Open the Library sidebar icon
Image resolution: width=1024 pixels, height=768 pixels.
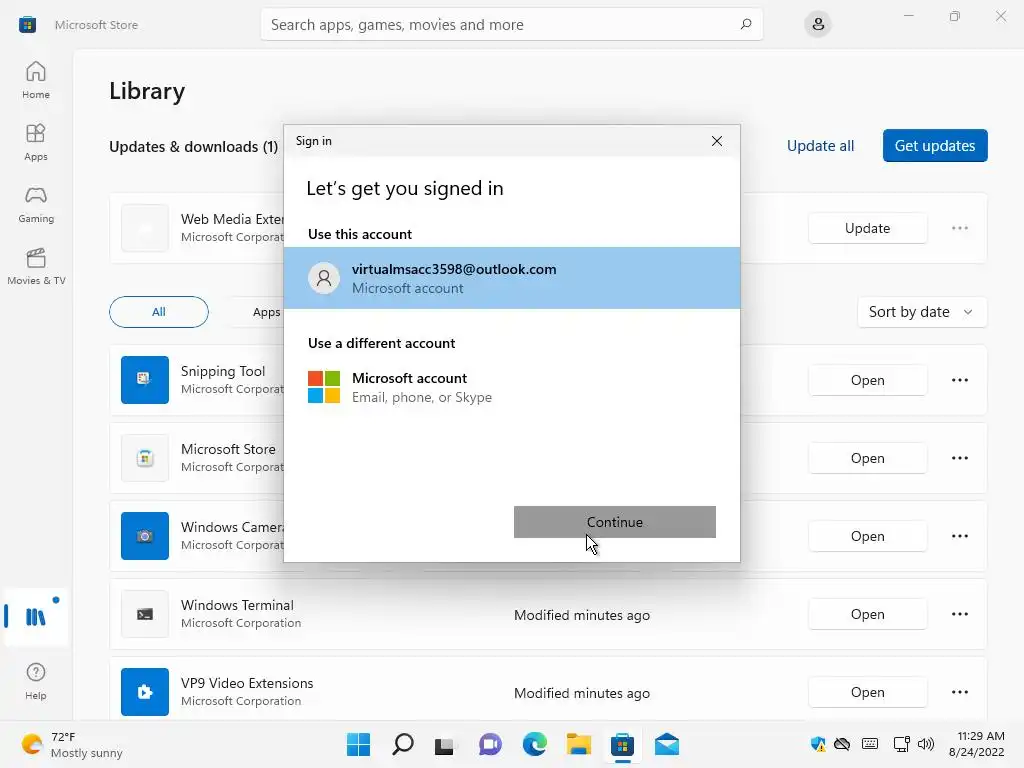[x=36, y=616]
